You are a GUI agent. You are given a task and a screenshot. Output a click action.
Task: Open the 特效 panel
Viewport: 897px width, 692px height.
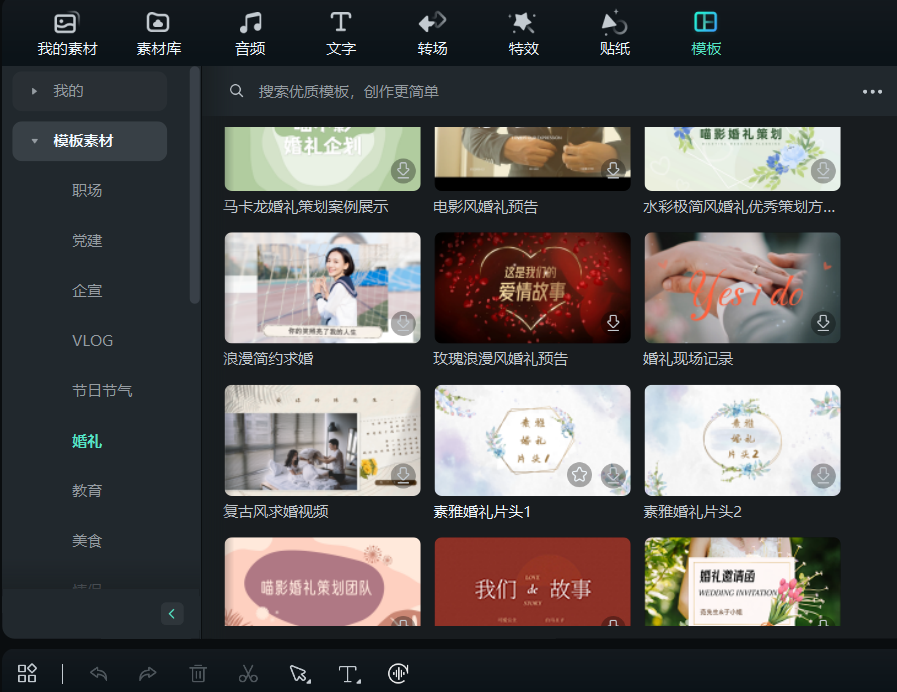523,30
